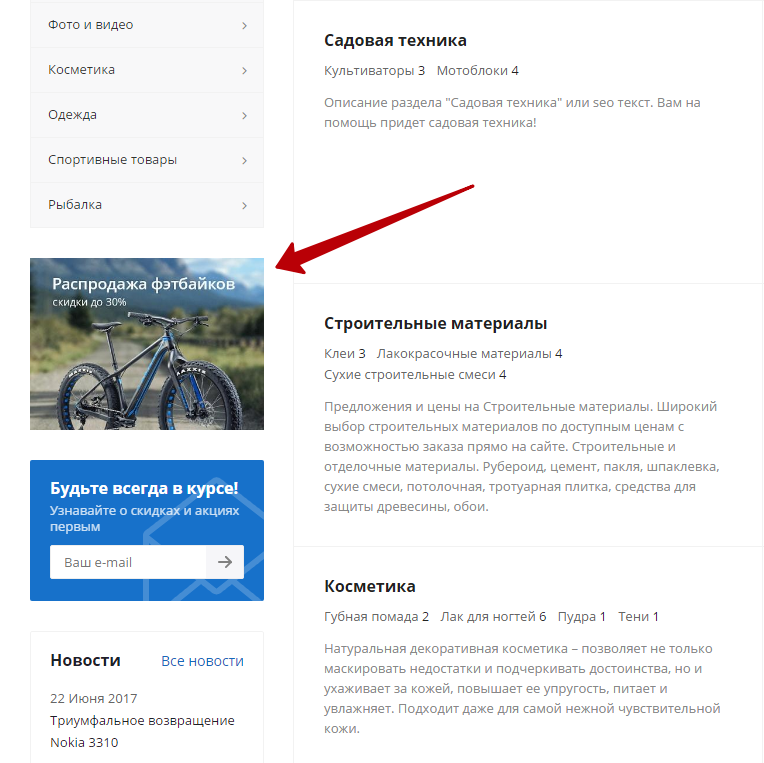Focus the Ваш e-mail input field
This screenshot has height=763, width=764.
[128, 562]
